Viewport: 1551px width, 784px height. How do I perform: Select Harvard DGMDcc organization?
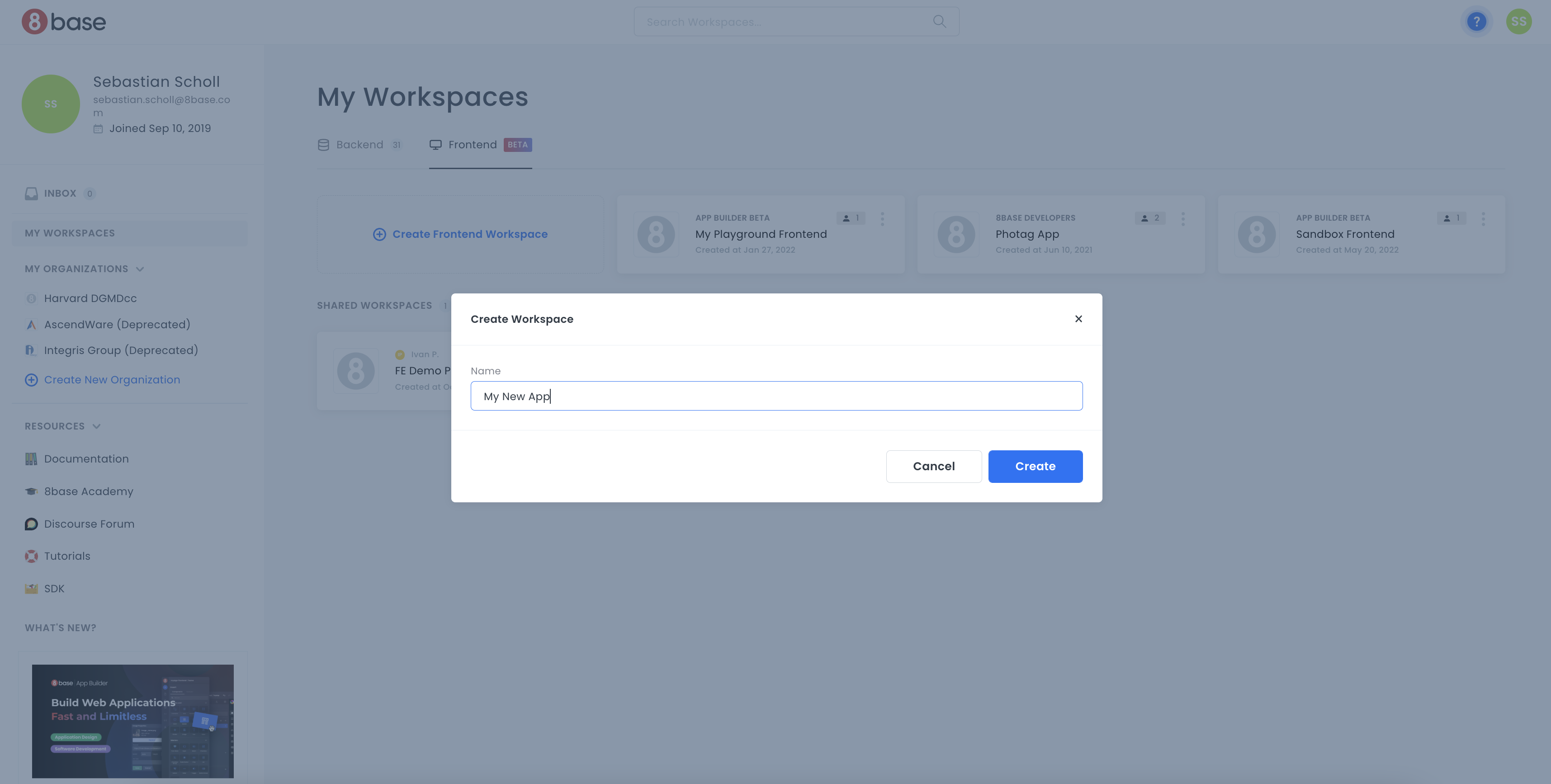click(x=90, y=299)
